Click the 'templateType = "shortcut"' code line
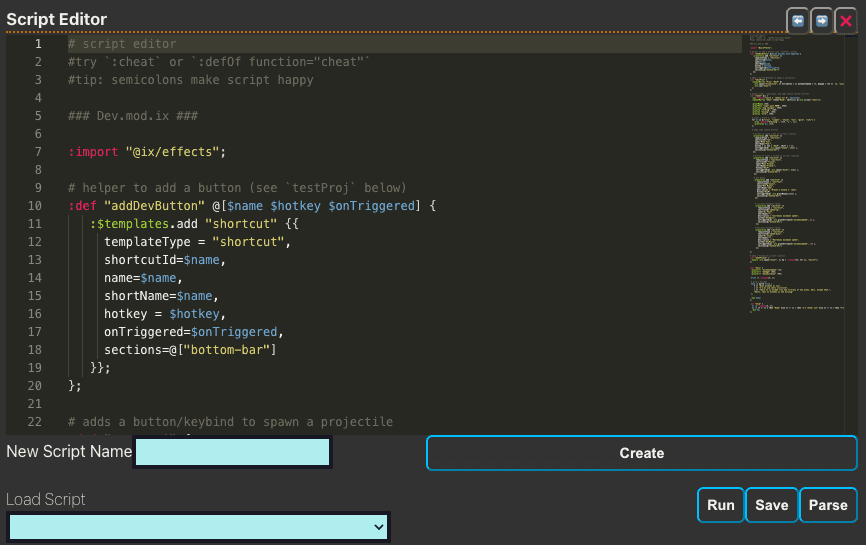This screenshot has width=866, height=545. point(197,242)
